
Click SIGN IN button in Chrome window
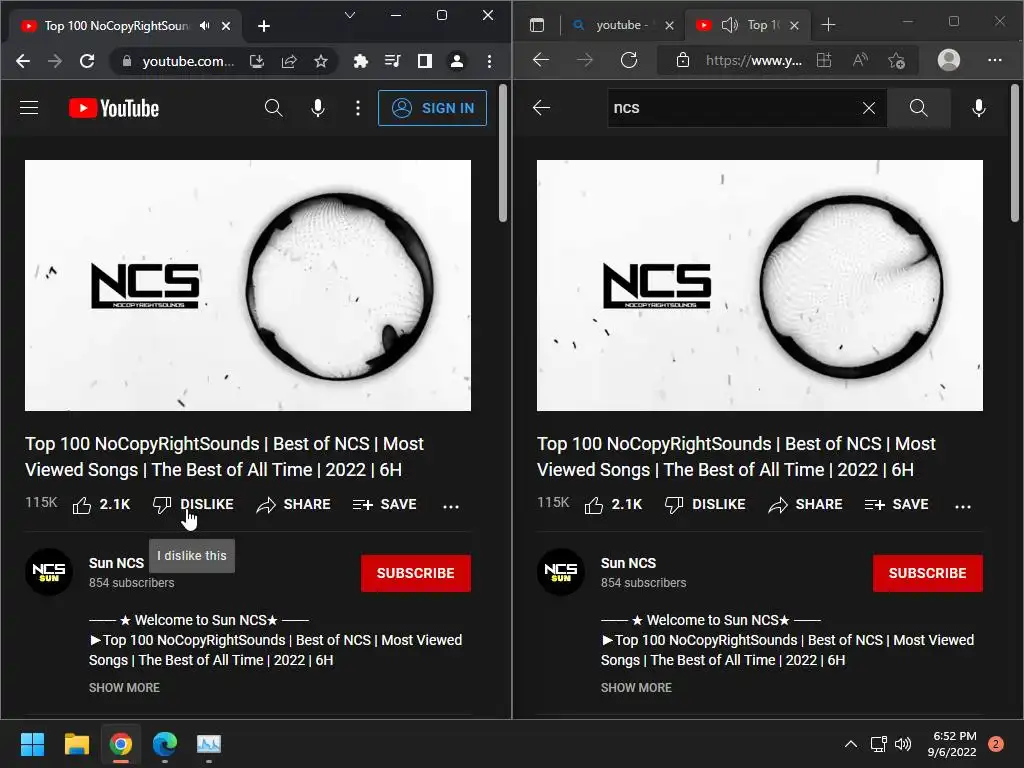tap(432, 108)
